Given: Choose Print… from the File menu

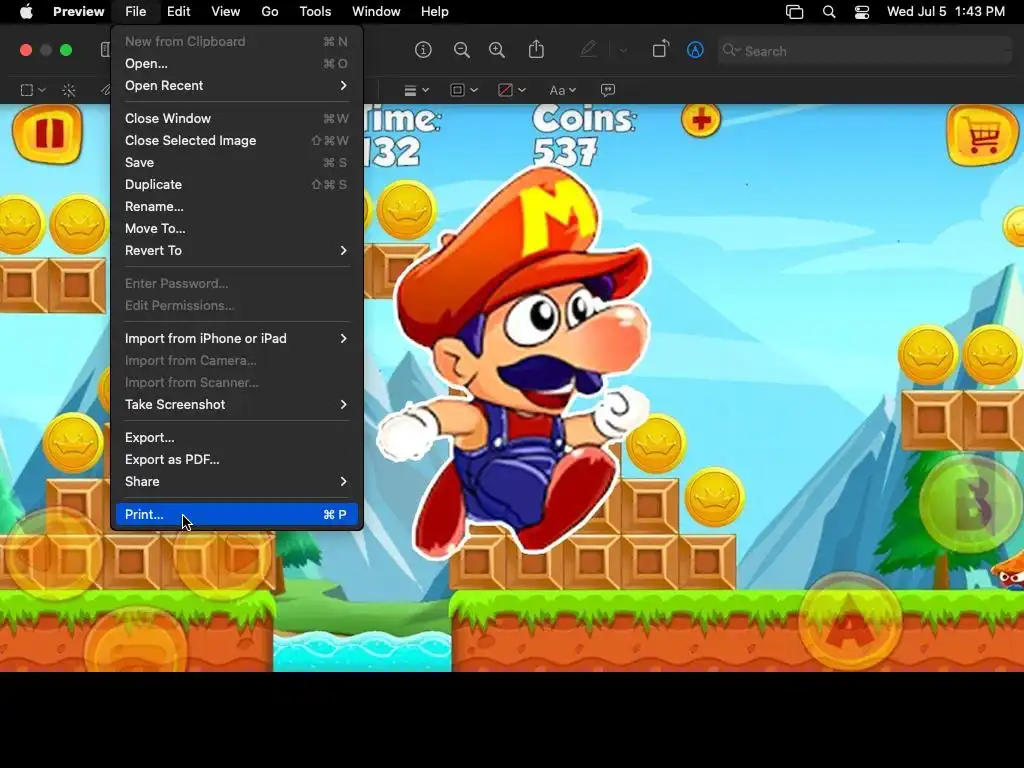Looking at the screenshot, I should [236, 515].
